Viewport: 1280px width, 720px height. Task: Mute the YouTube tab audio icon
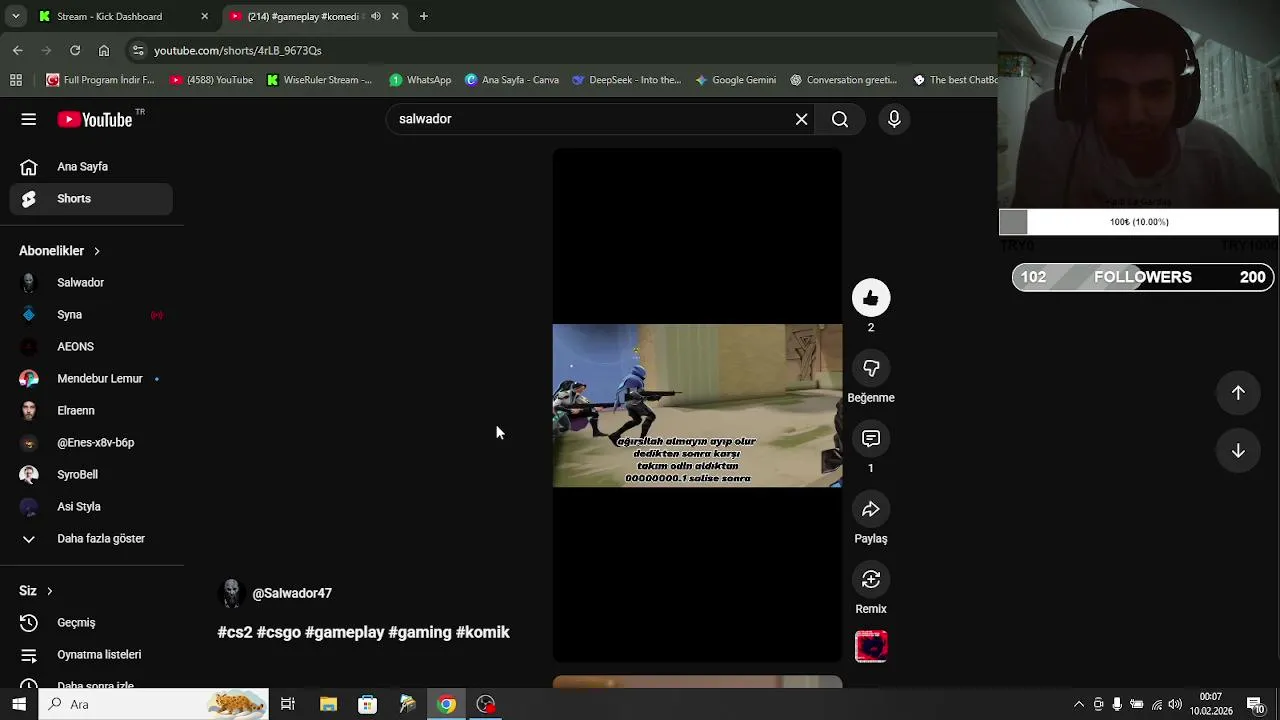(376, 16)
